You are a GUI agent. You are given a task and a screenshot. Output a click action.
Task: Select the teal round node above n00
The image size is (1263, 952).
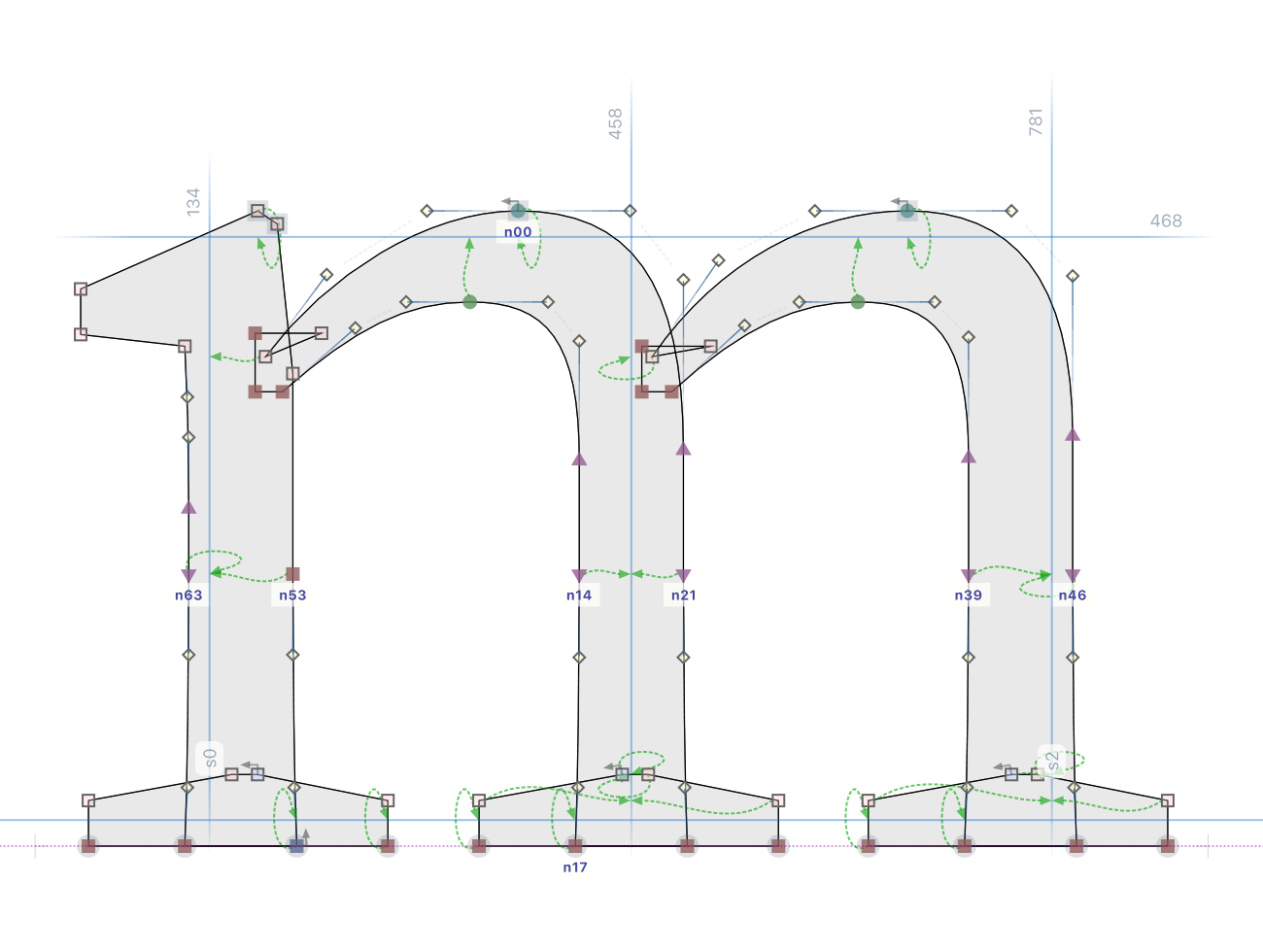click(518, 210)
